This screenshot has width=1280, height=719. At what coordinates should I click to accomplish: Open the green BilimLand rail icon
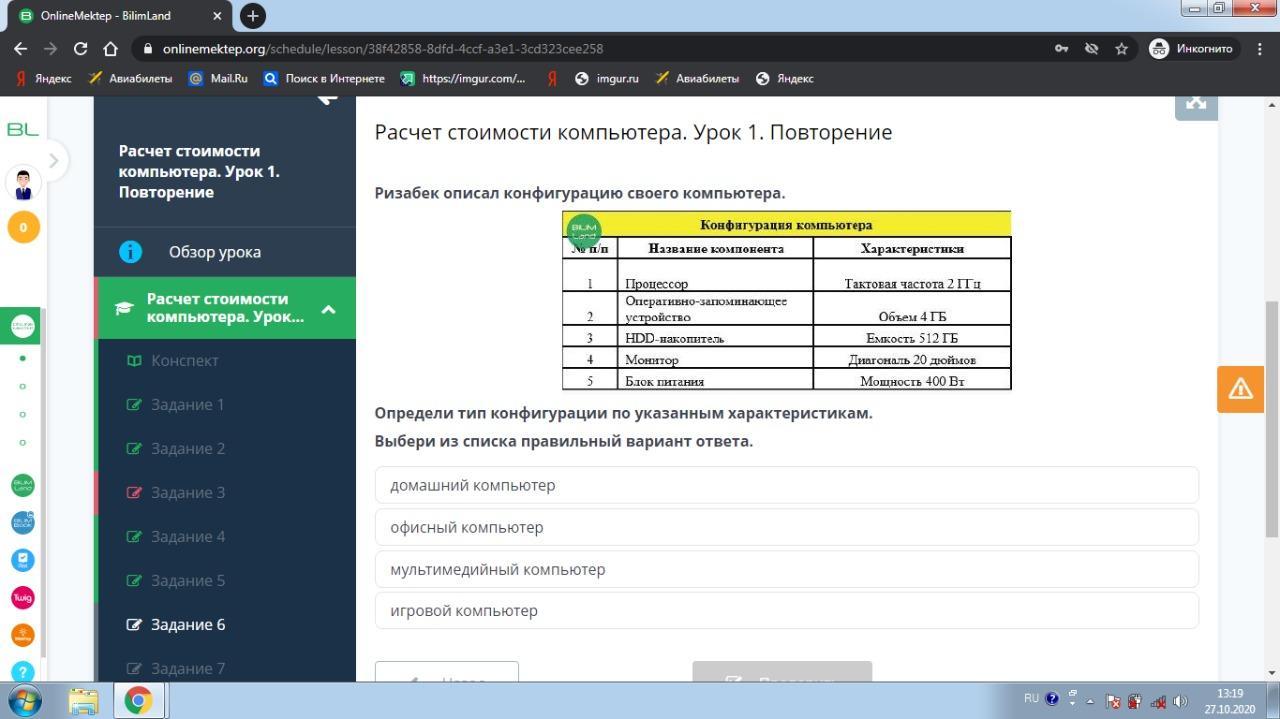tap(22, 485)
